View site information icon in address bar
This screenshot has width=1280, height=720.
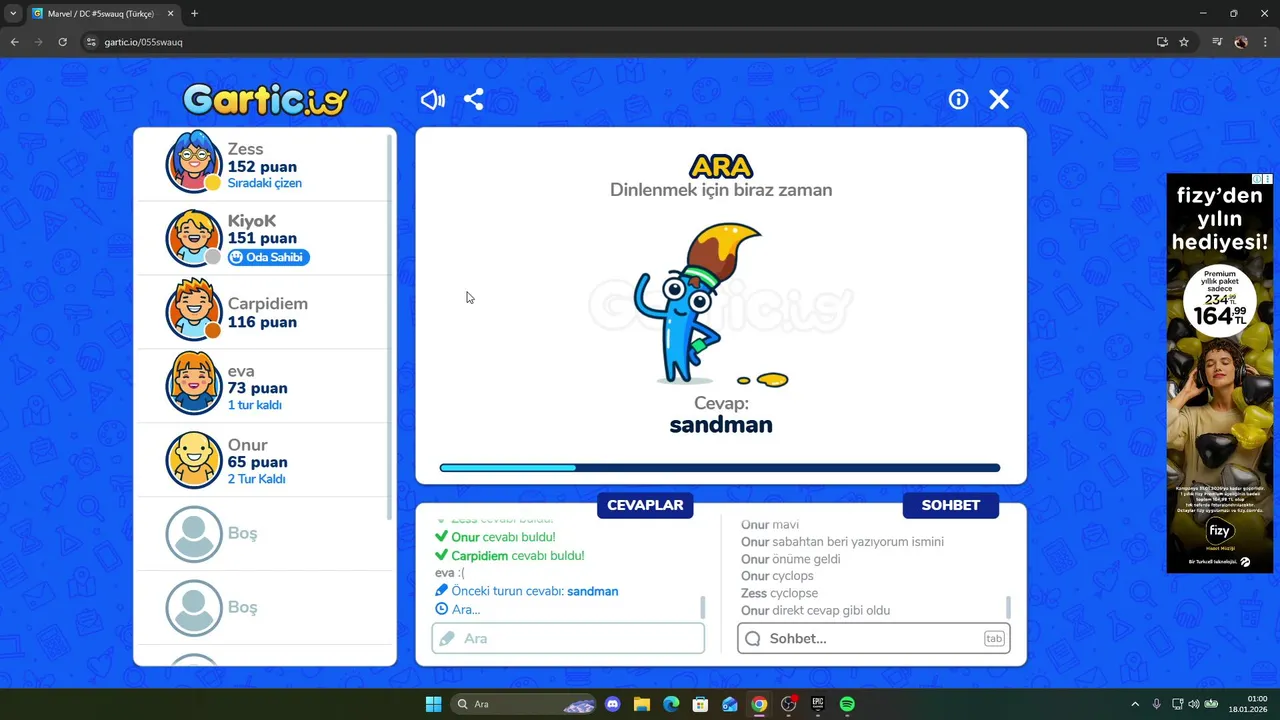point(91,42)
